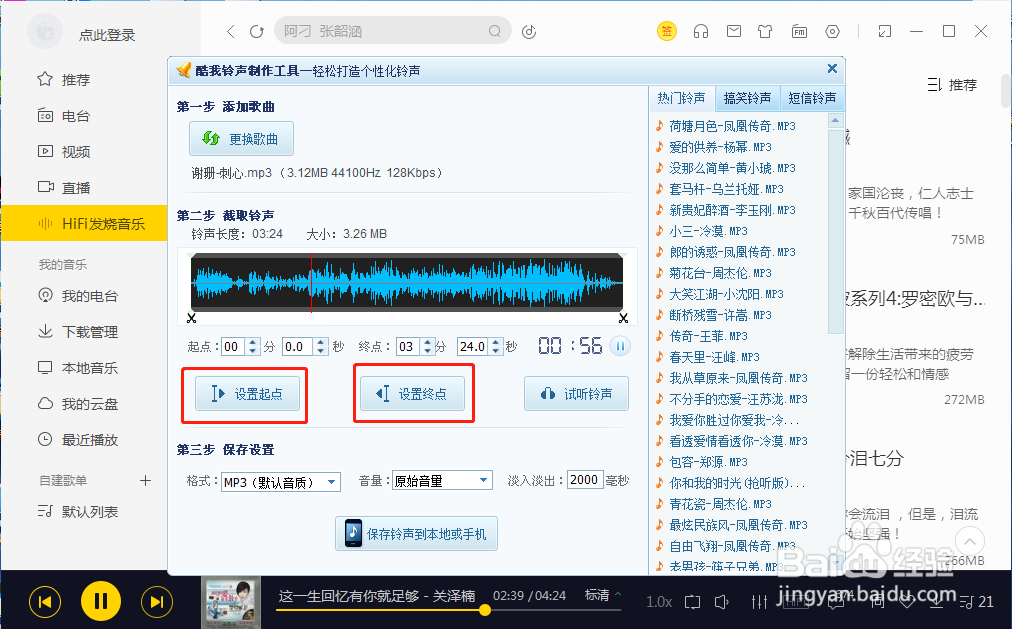Switch to mini mode window icon
Image resolution: width=1012 pixels, height=629 pixels.
tap(885, 31)
